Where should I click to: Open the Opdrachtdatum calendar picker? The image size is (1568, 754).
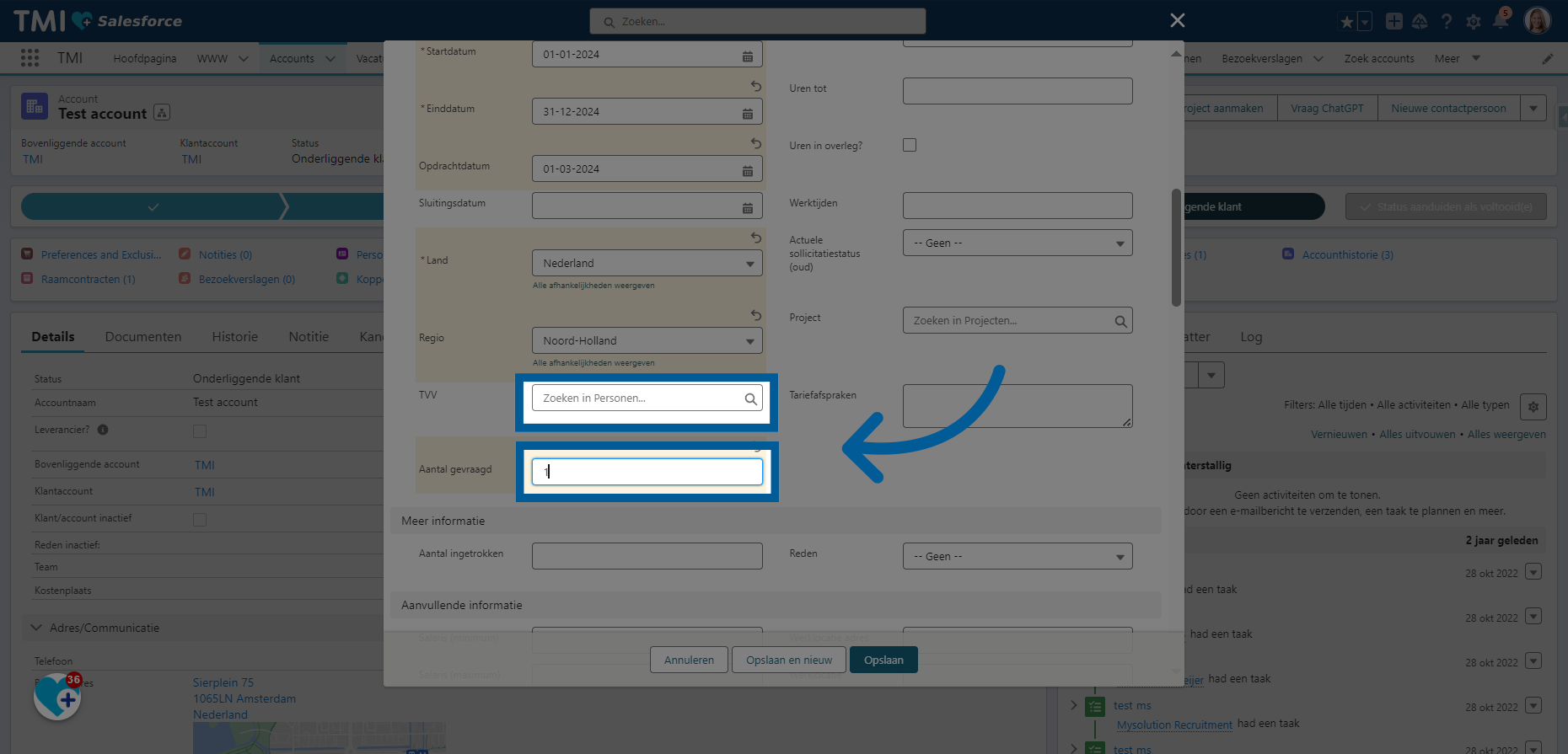coord(748,170)
